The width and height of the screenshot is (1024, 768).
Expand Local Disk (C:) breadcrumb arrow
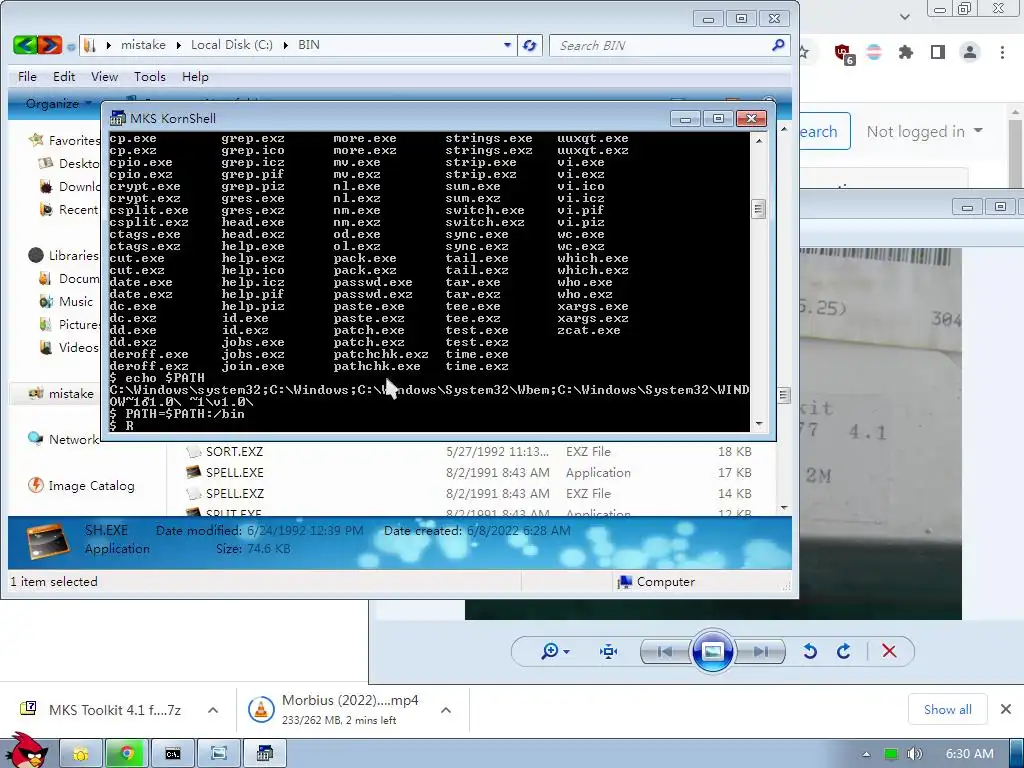click(285, 45)
